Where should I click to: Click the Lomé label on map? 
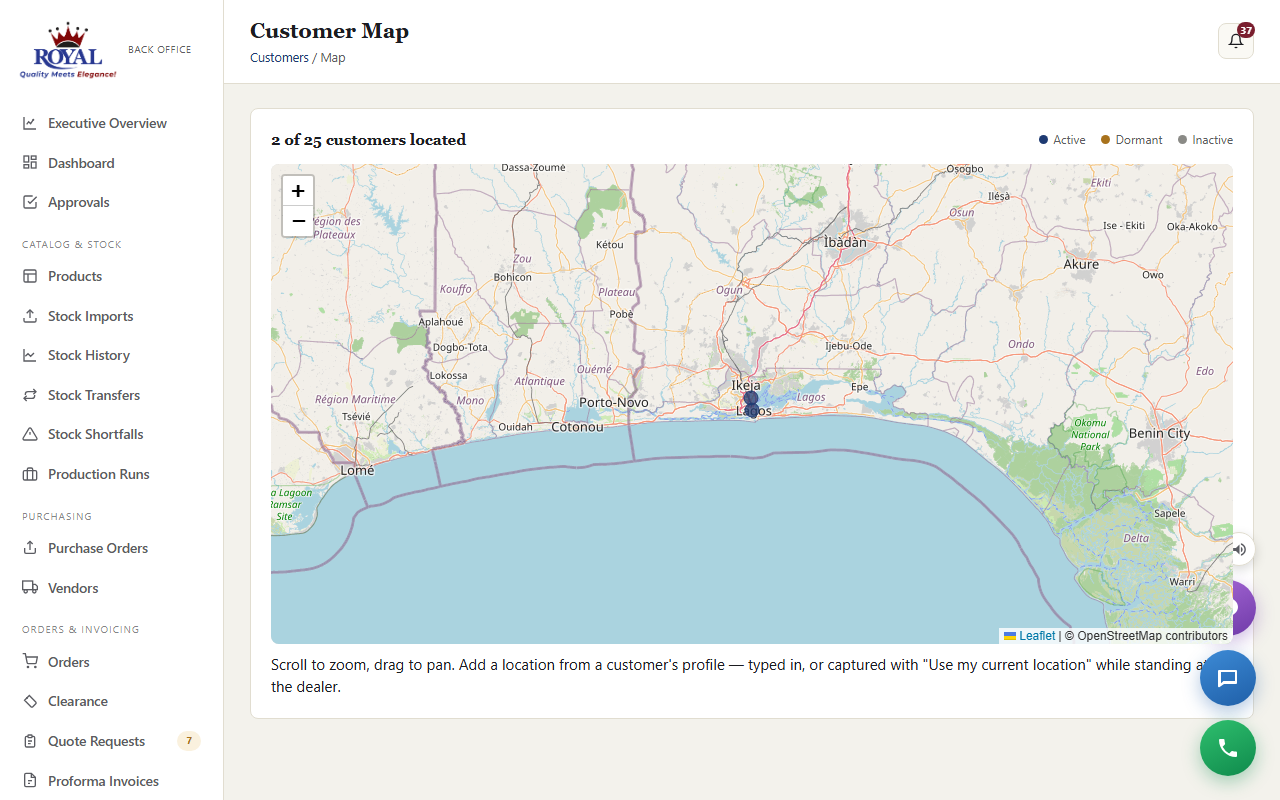coord(357,469)
